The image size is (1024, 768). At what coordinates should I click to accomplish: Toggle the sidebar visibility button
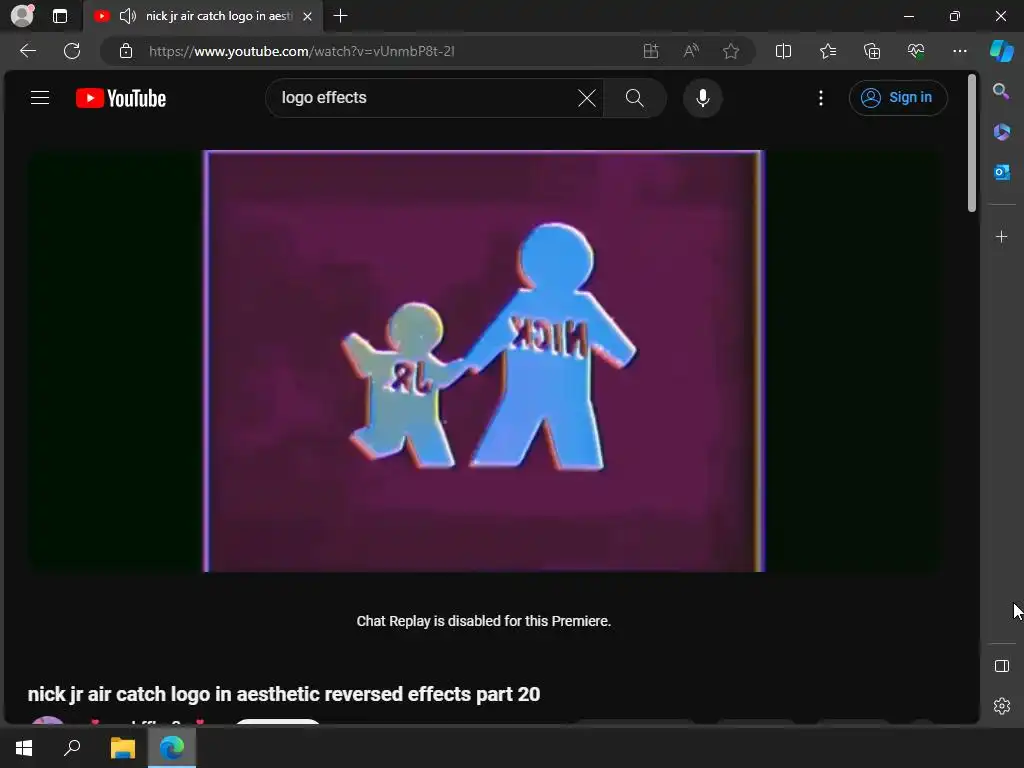pos(1001,666)
